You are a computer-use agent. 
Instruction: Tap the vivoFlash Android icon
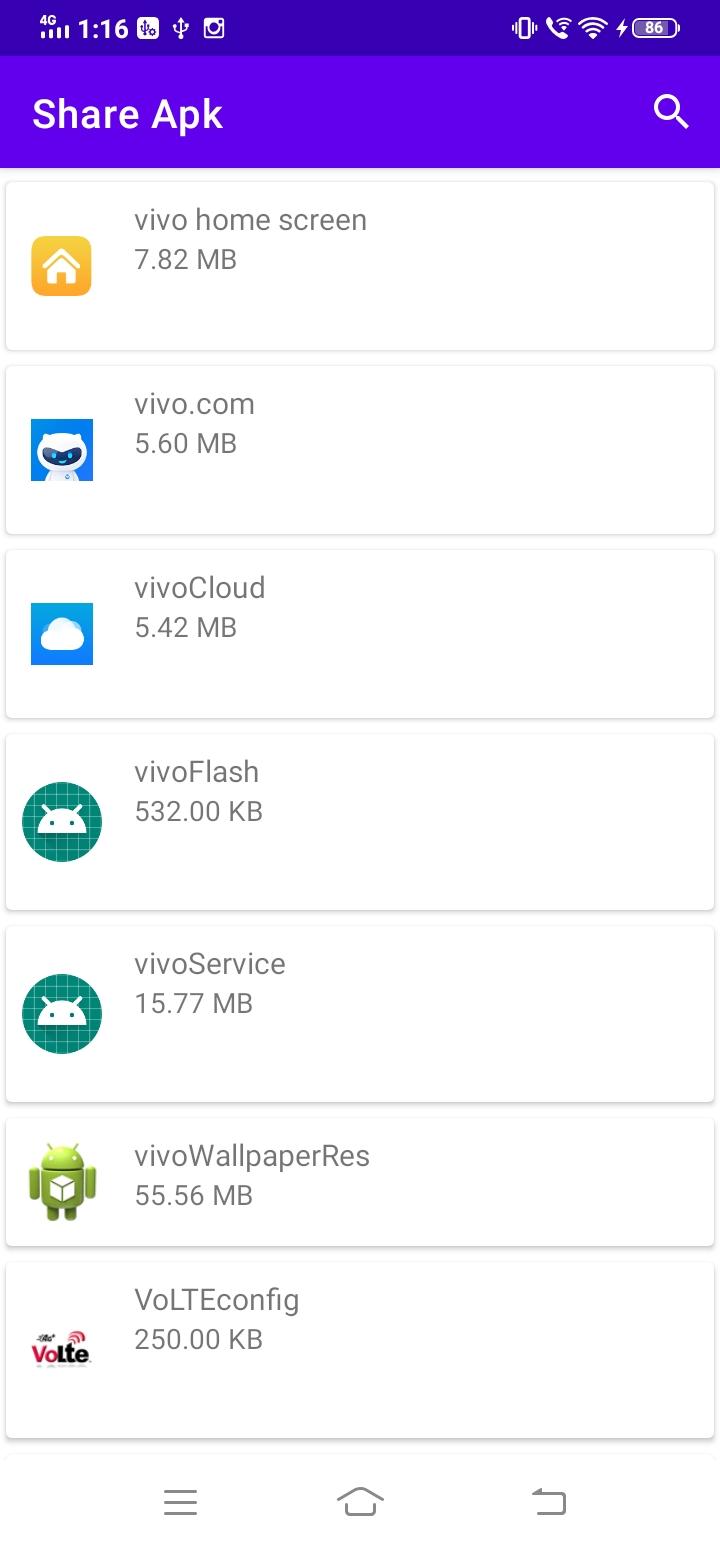click(x=62, y=822)
